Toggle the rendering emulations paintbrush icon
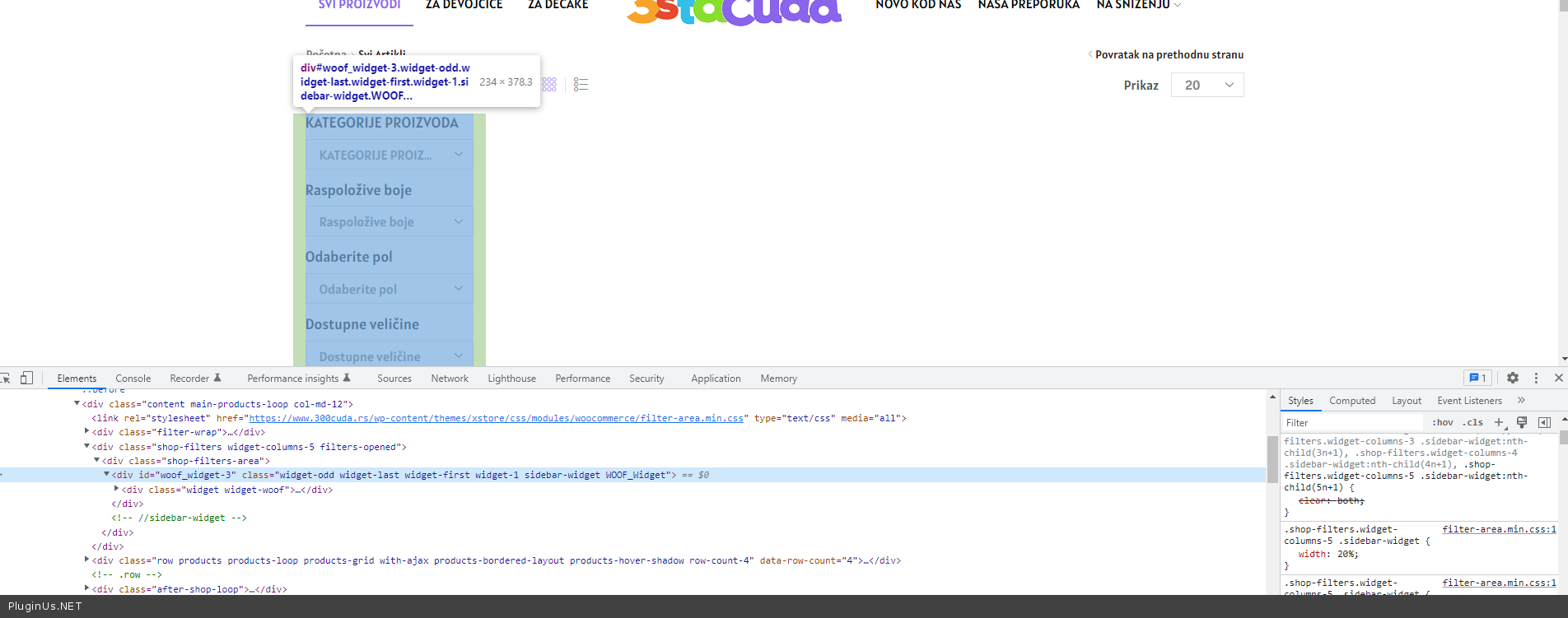This screenshot has height=618, width=1568. [1522, 422]
